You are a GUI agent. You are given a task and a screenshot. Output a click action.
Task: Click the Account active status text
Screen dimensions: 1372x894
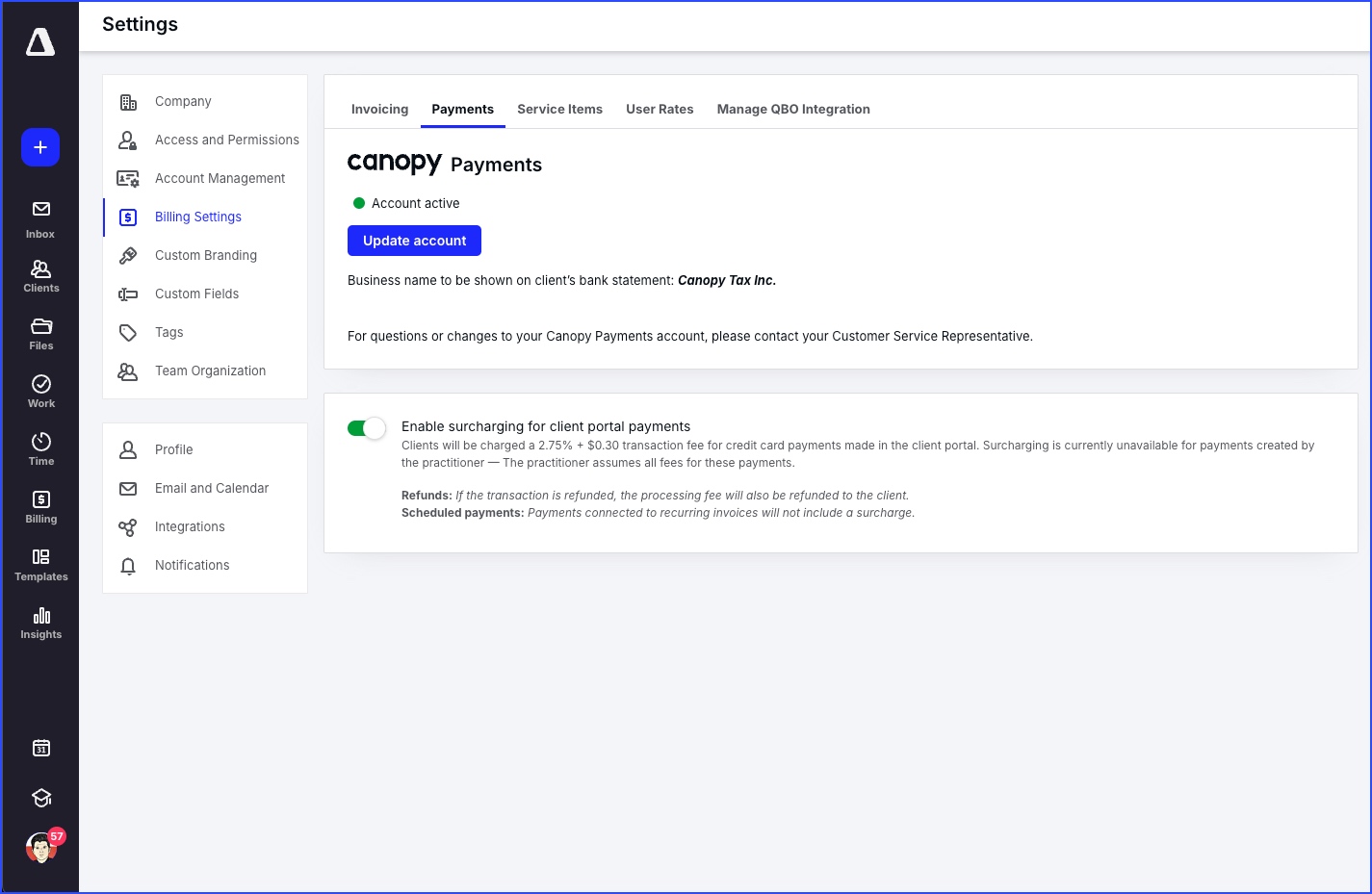click(x=415, y=203)
